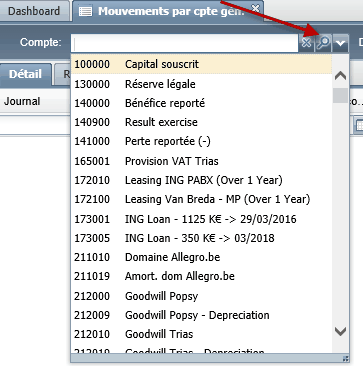Click the grid icon at right edge
The image size is (363, 374).
pyautogui.click(x=359, y=125)
